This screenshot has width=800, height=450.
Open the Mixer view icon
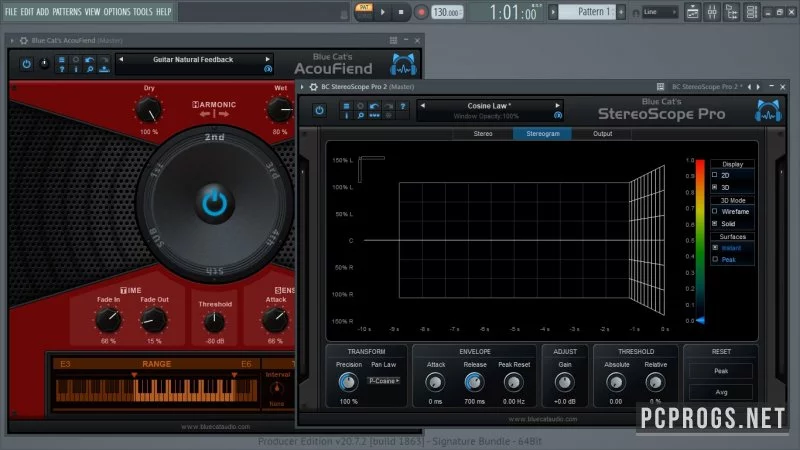(712, 12)
